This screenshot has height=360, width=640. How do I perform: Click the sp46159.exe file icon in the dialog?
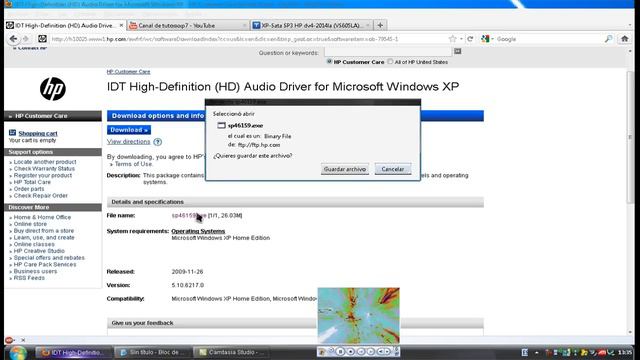pos(221,125)
